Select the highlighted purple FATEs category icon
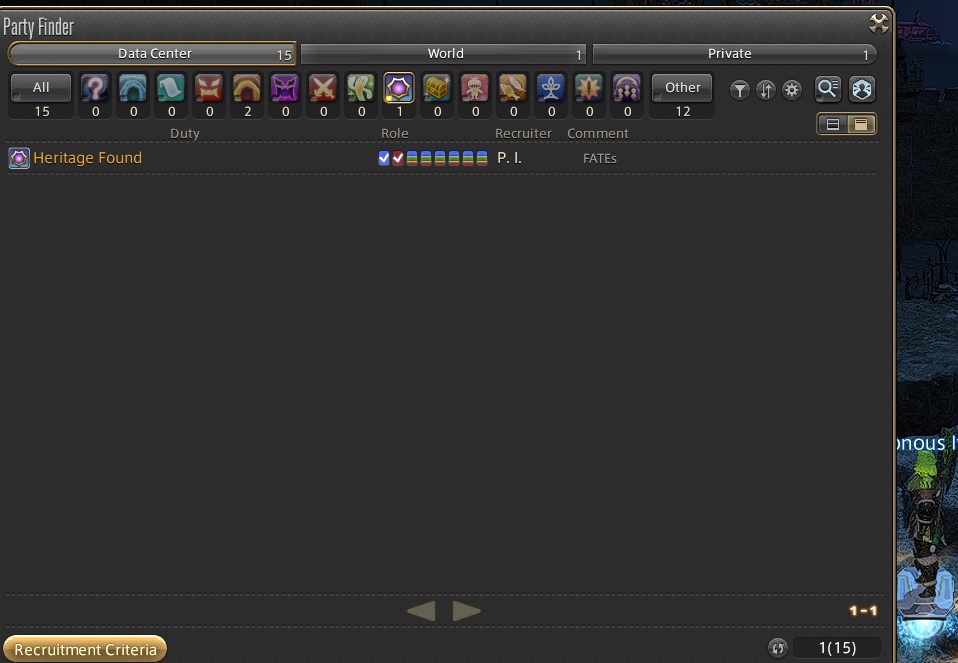Screen dimensions: 958x663 coord(398,89)
